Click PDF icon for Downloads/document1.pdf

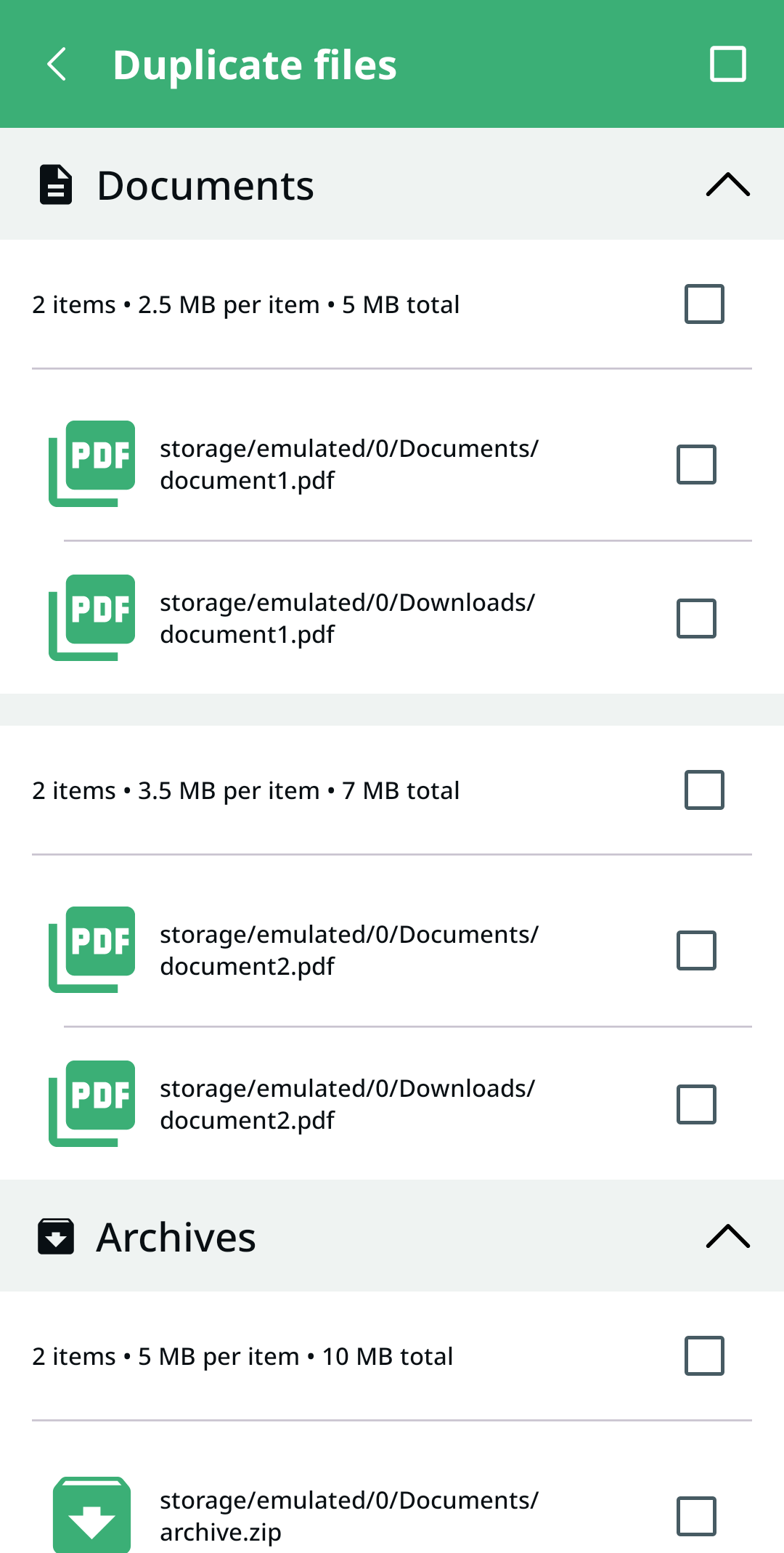pyautogui.click(x=92, y=617)
